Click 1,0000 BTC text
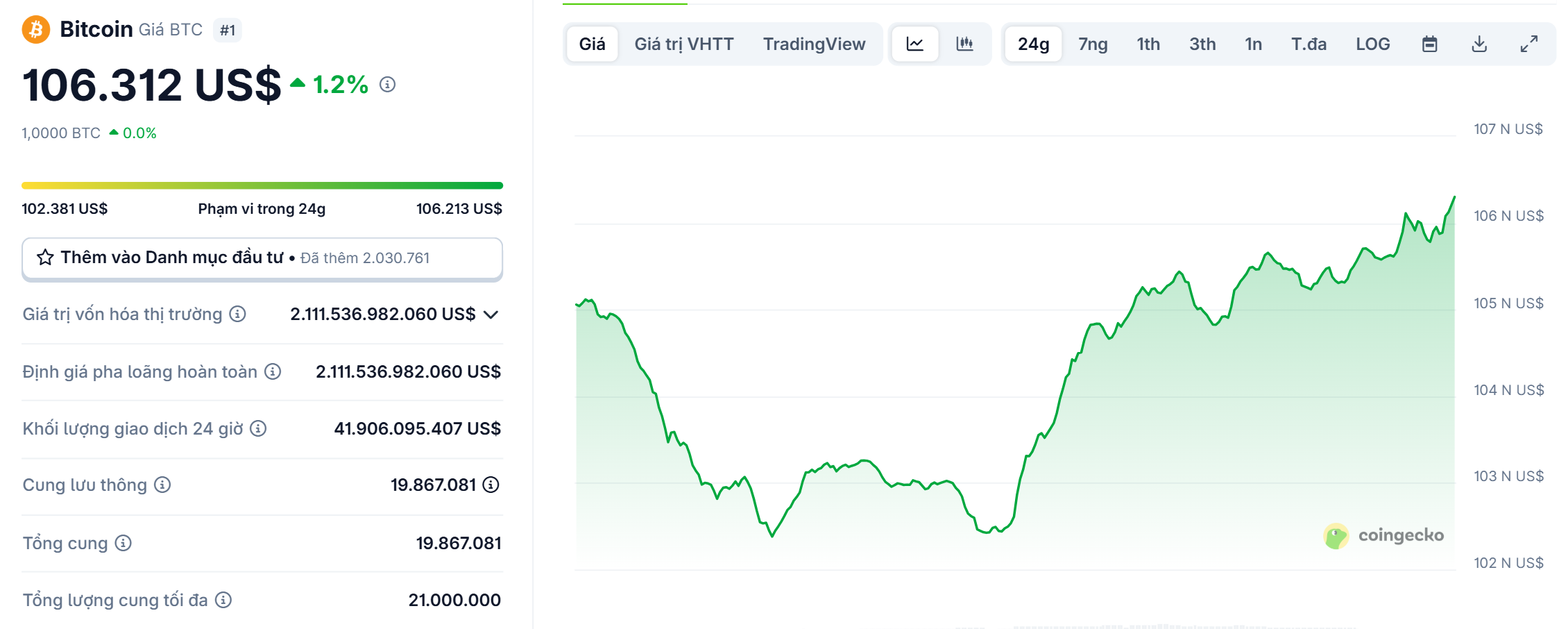Screen dimensions: 1568x629 [61, 133]
